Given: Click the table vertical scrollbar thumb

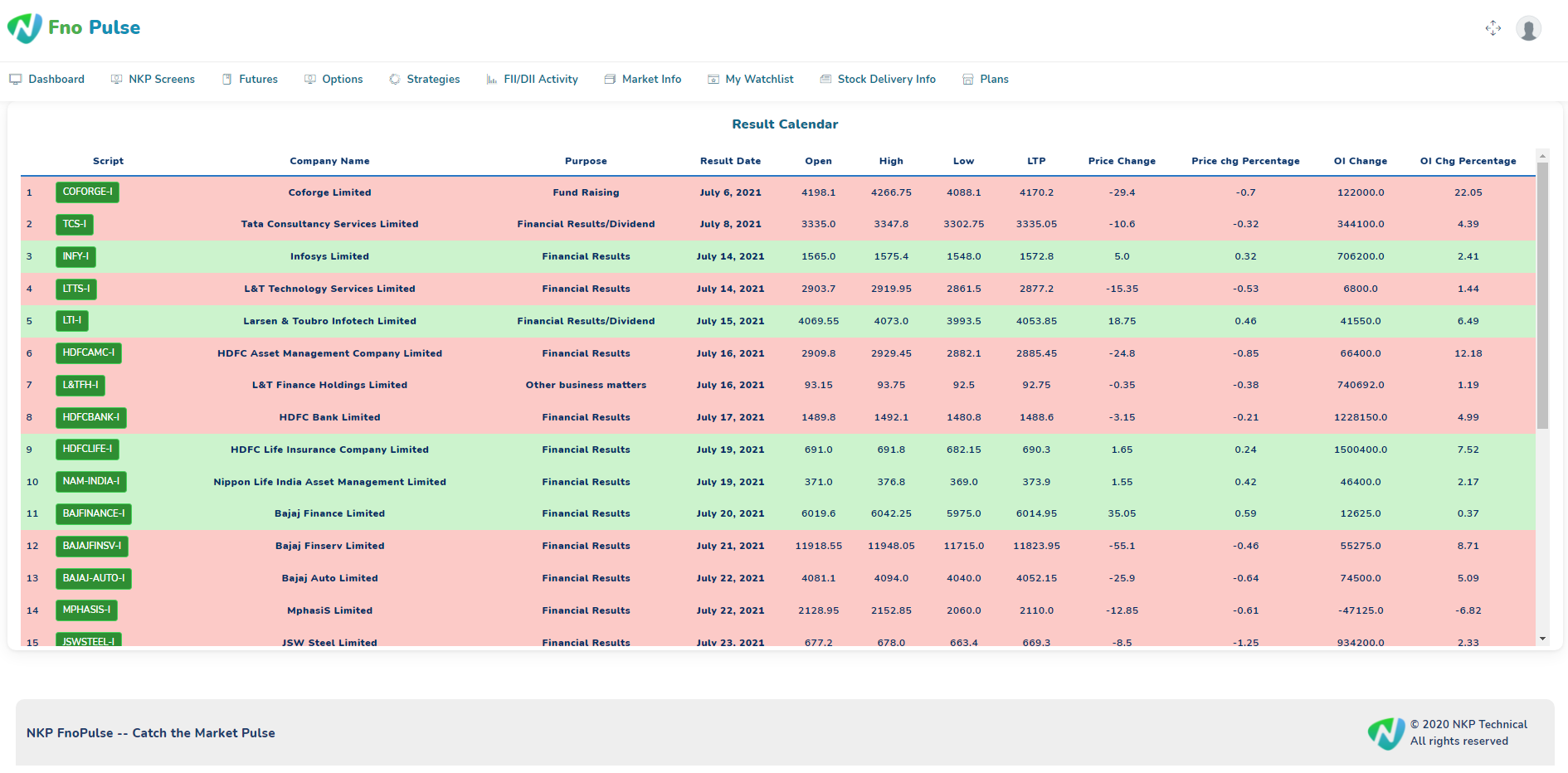Looking at the screenshot, I should point(1542,295).
